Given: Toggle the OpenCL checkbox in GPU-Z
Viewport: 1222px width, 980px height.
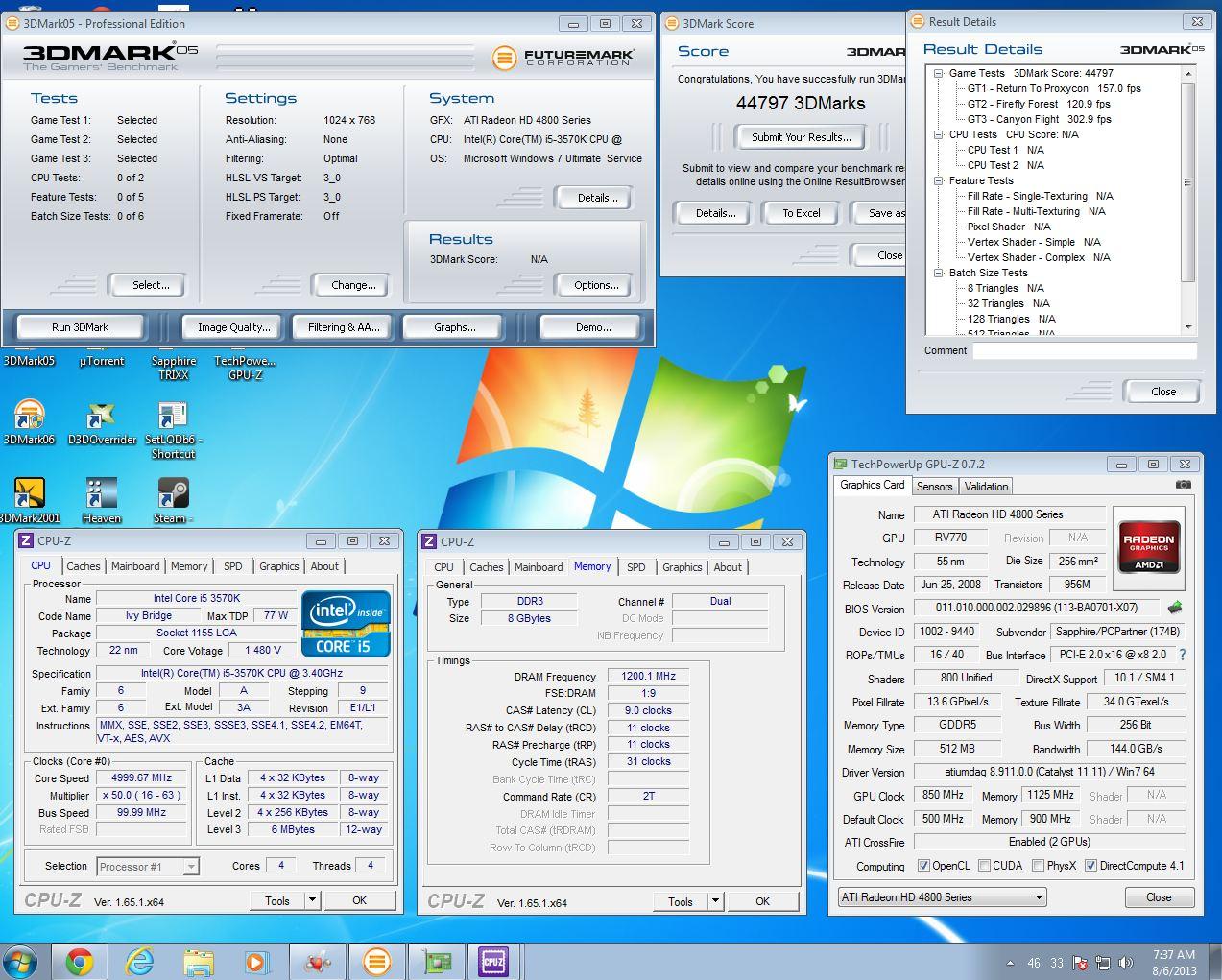Looking at the screenshot, I should (923, 866).
